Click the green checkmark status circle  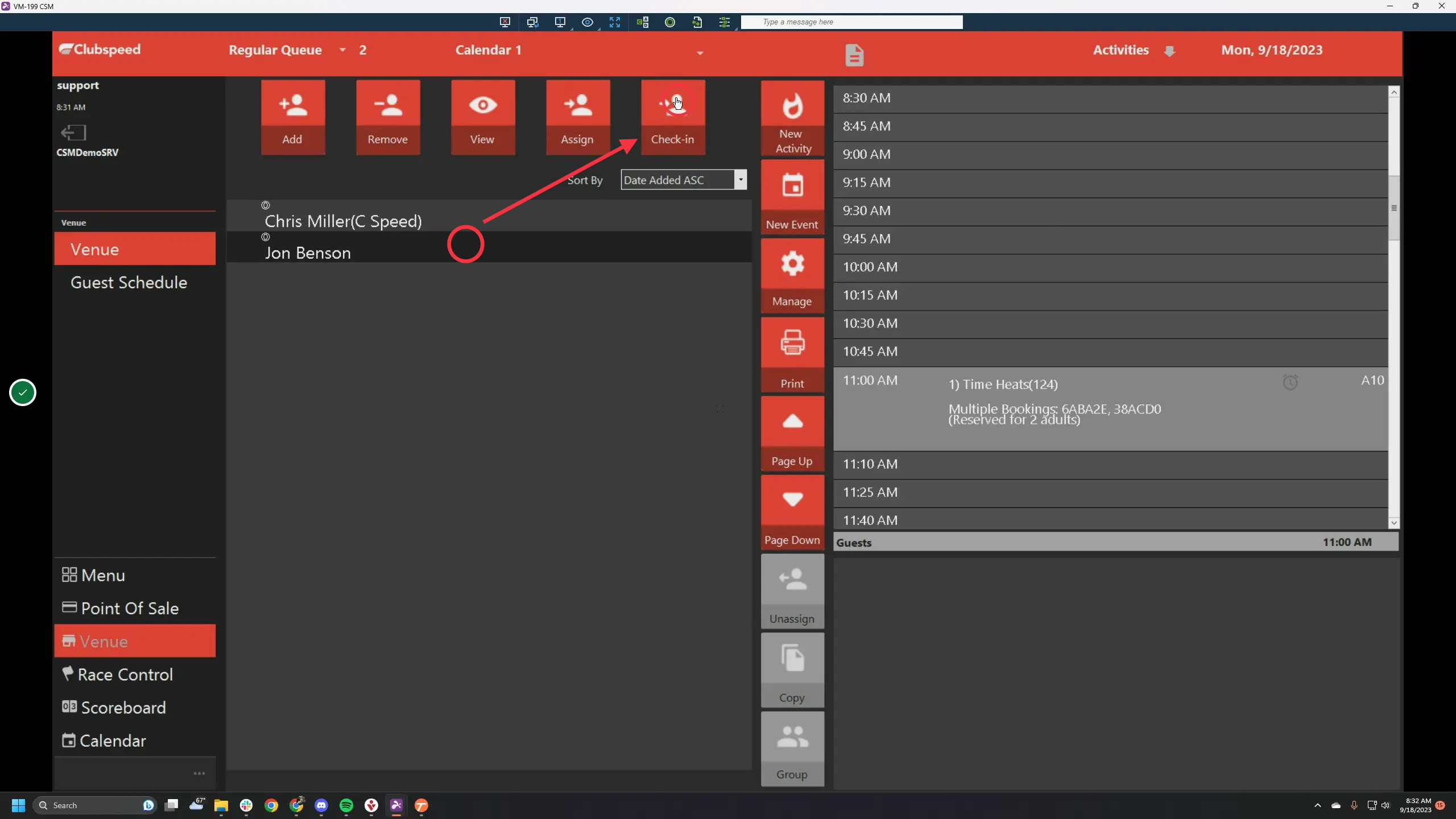click(23, 392)
